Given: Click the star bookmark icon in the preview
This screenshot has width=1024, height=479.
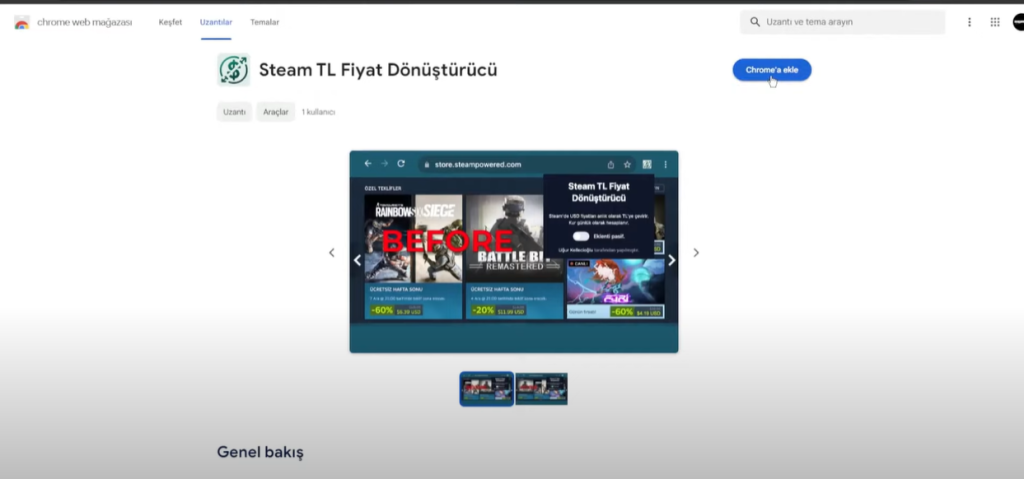Looking at the screenshot, I should click(627, 164).
